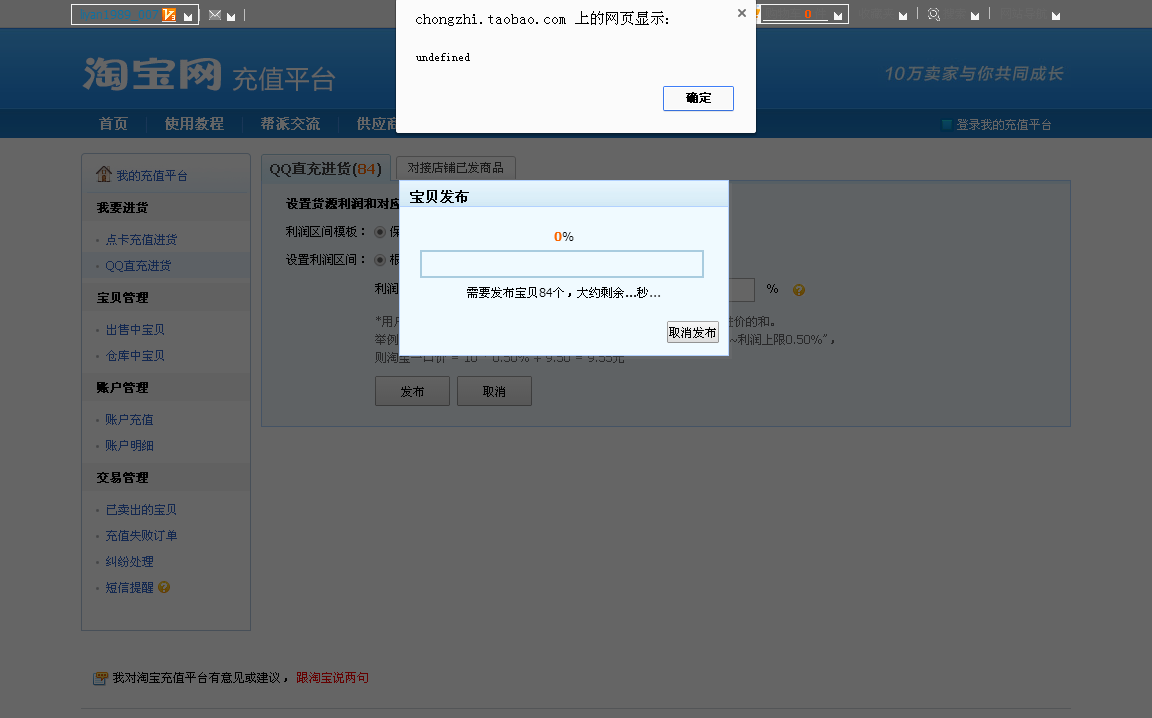Expand the 搜索 dropdown arrow
The height and width of the screenshot is (718, 1152).
pyautogui.click(x=975, y=15)
